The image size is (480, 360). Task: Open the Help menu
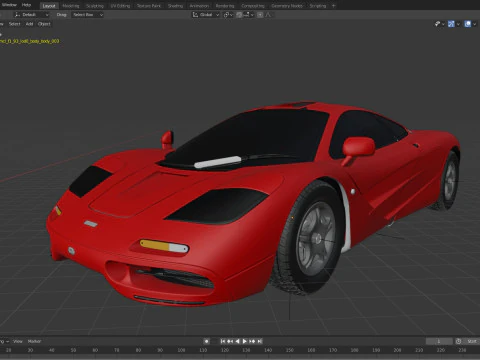point(26,5)
